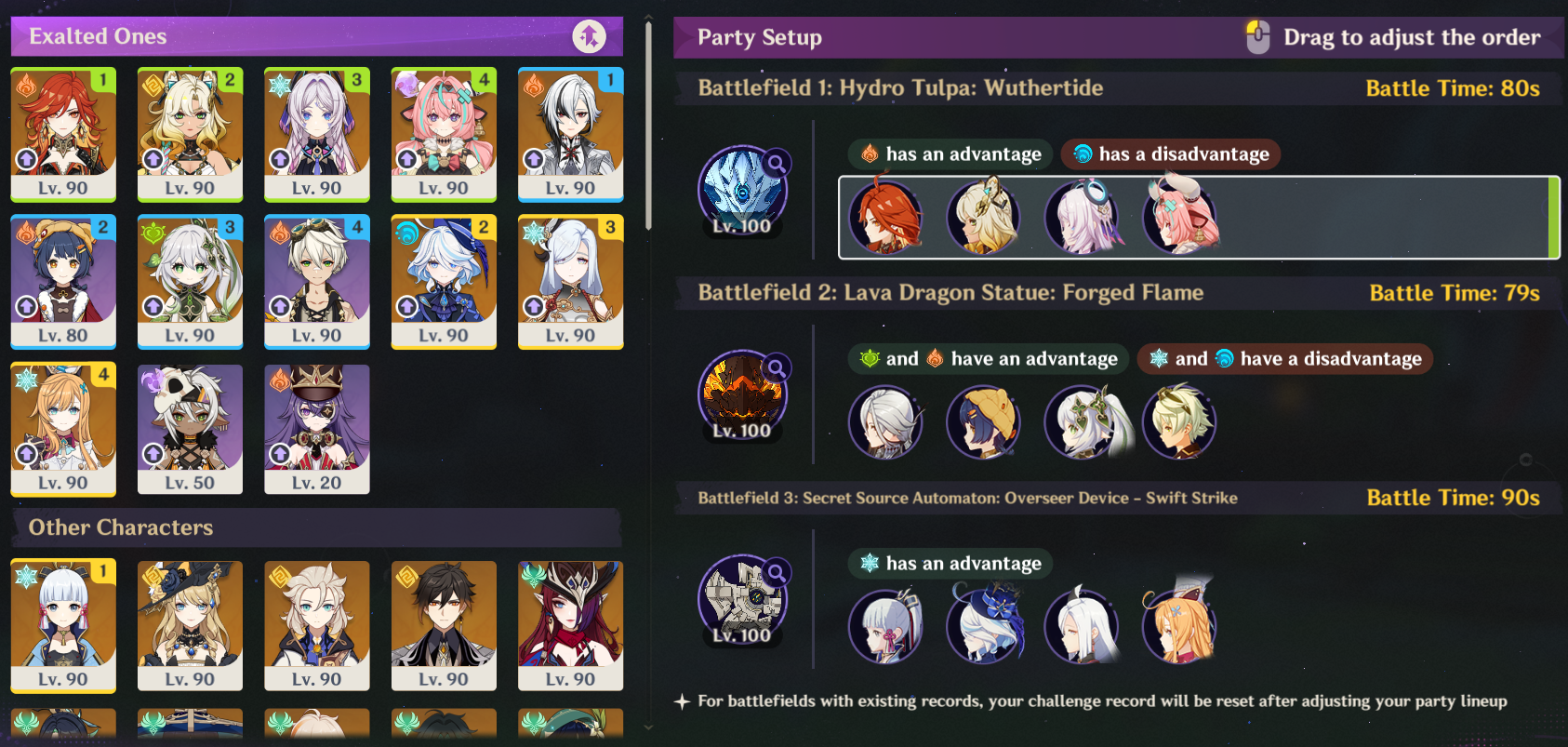Click 'has an advantage' Pyro tag
Viewport: 1568px width, 747px height.
(950, 154)
